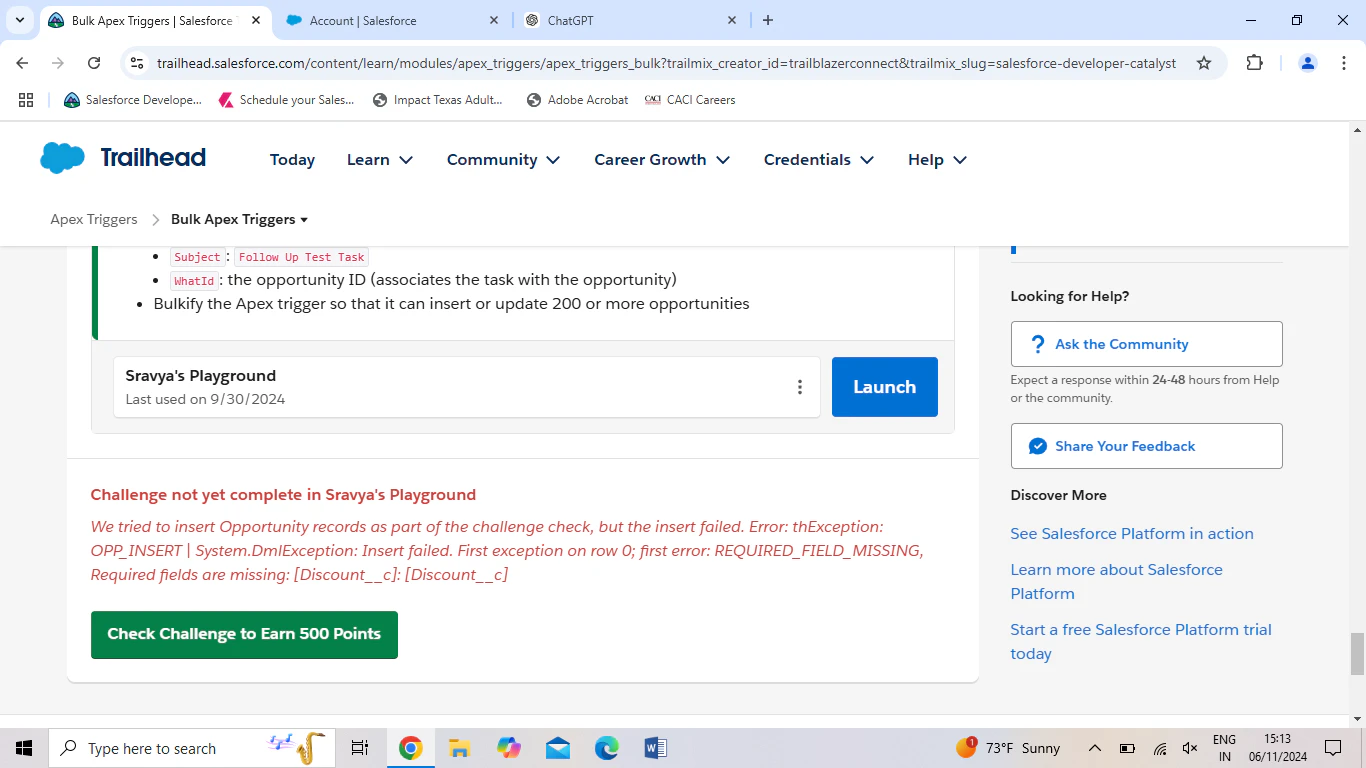Select the Bulk Apex Triggers browser tab
This screenshot has width=1366, height=768.
(155, 20)
